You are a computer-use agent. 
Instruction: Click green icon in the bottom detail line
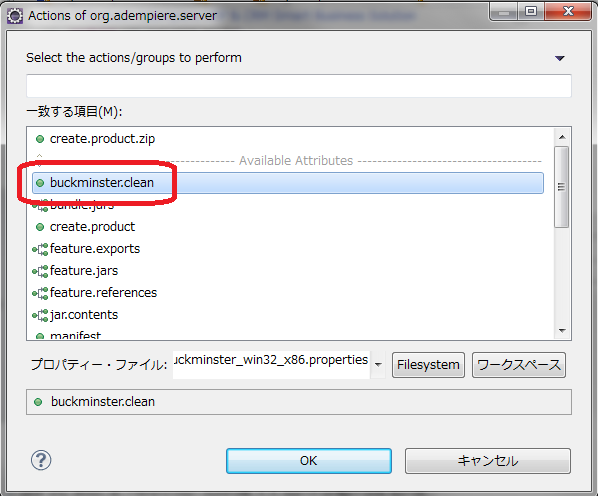point(38,402)
